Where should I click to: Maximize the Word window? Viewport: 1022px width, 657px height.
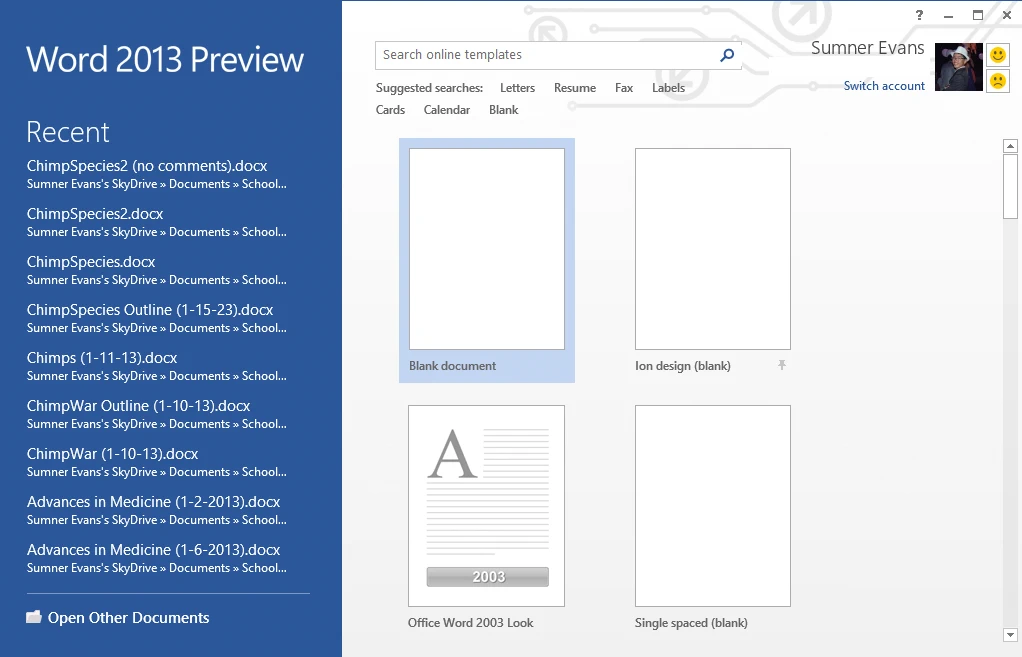point(978,15)
